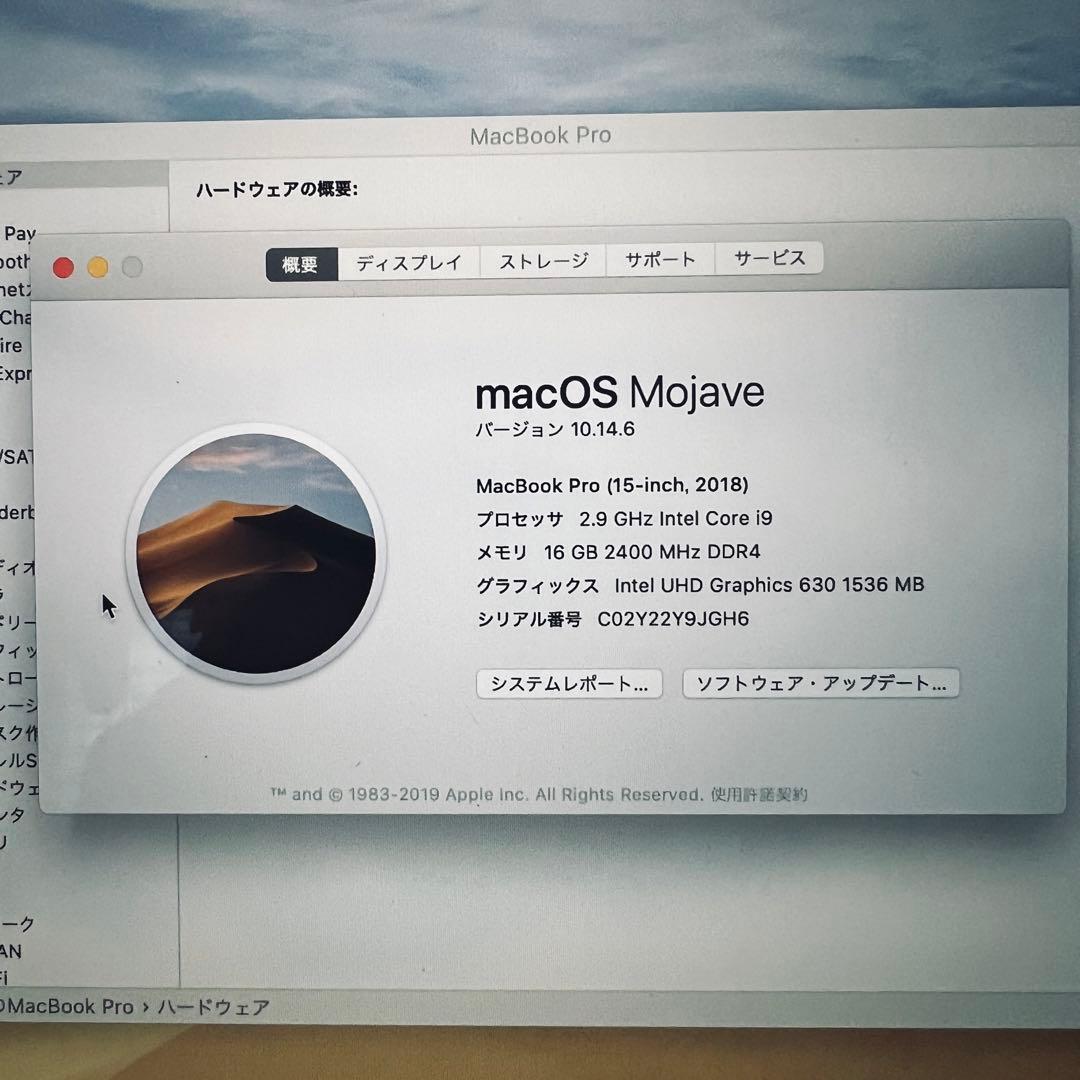
Task: Open the Thunderbolt sidebar entry
Action: pyautogui.click(x=18, y=513)
